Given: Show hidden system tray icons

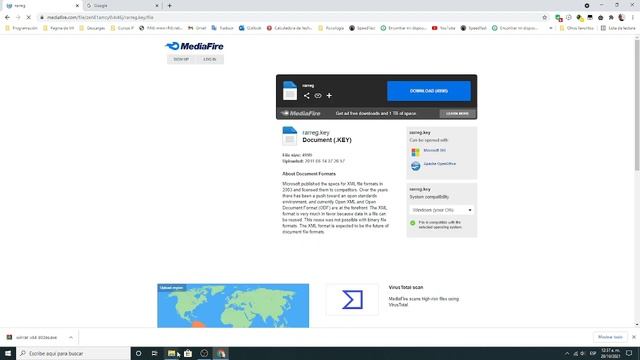Looking at the screenshot, I should point(567,353).
